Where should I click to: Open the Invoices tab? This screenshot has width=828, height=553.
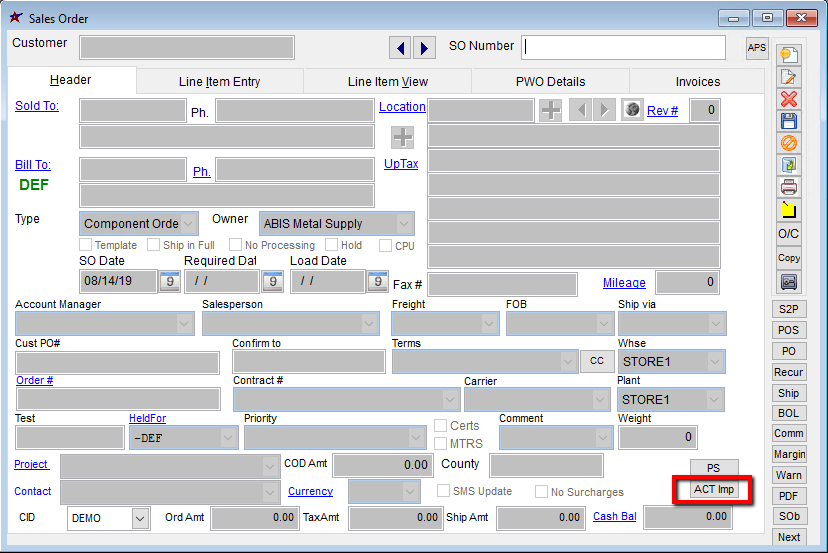697,82
